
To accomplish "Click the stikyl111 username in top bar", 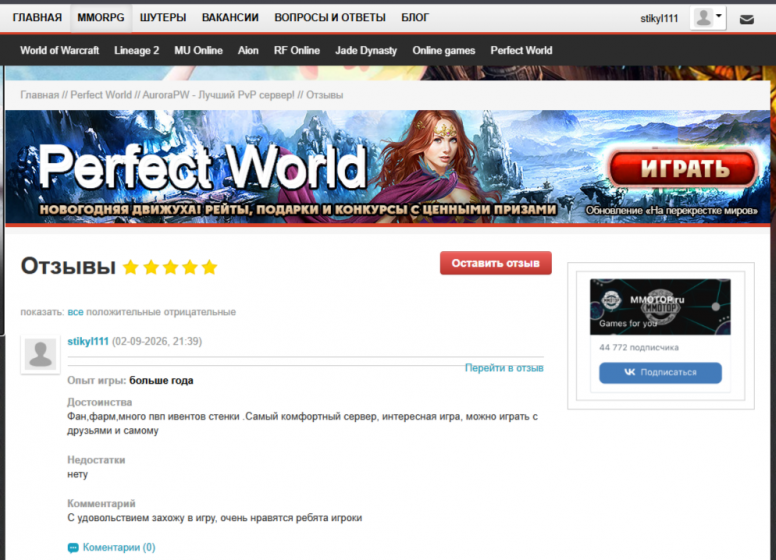I will (659, 19).
